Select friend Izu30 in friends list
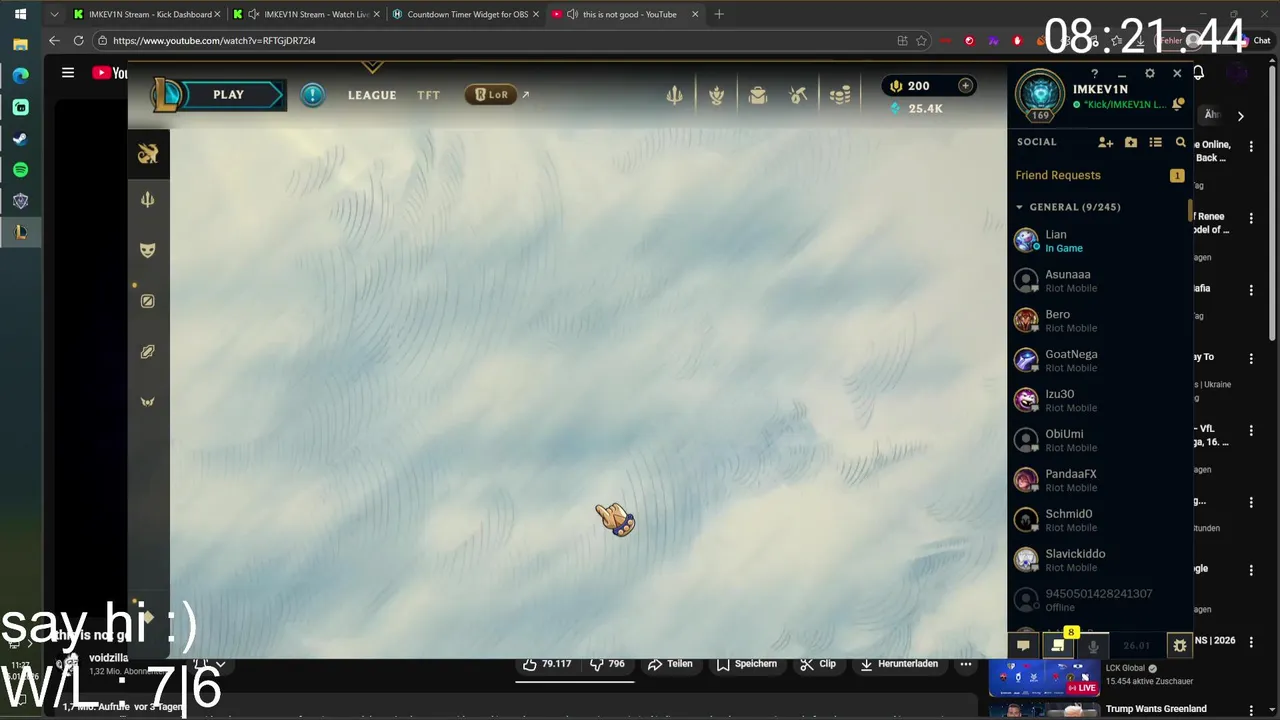 [1099, 401]
